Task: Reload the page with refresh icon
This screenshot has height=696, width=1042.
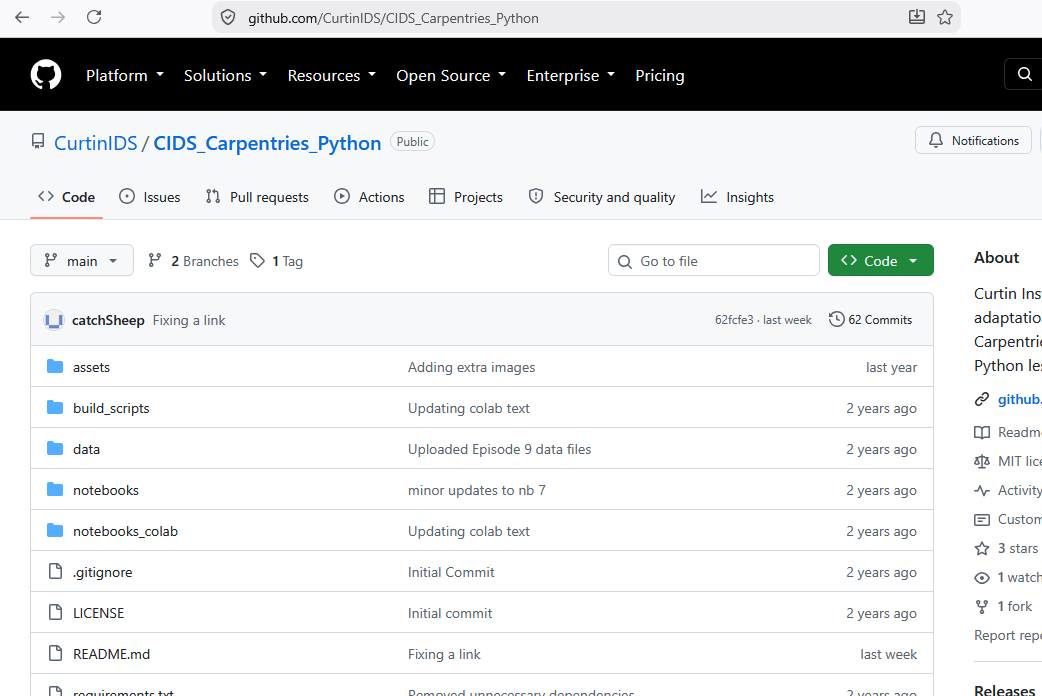Action: [x=94, y=17]
